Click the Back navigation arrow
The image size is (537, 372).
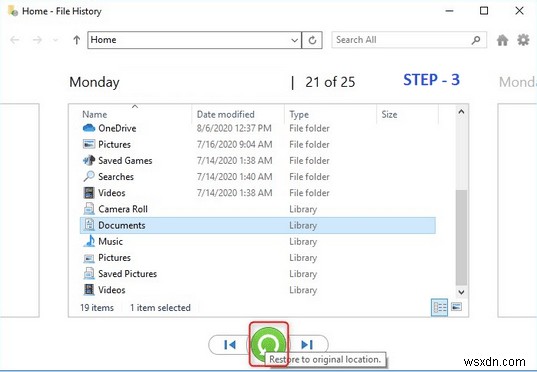point(15,40)
